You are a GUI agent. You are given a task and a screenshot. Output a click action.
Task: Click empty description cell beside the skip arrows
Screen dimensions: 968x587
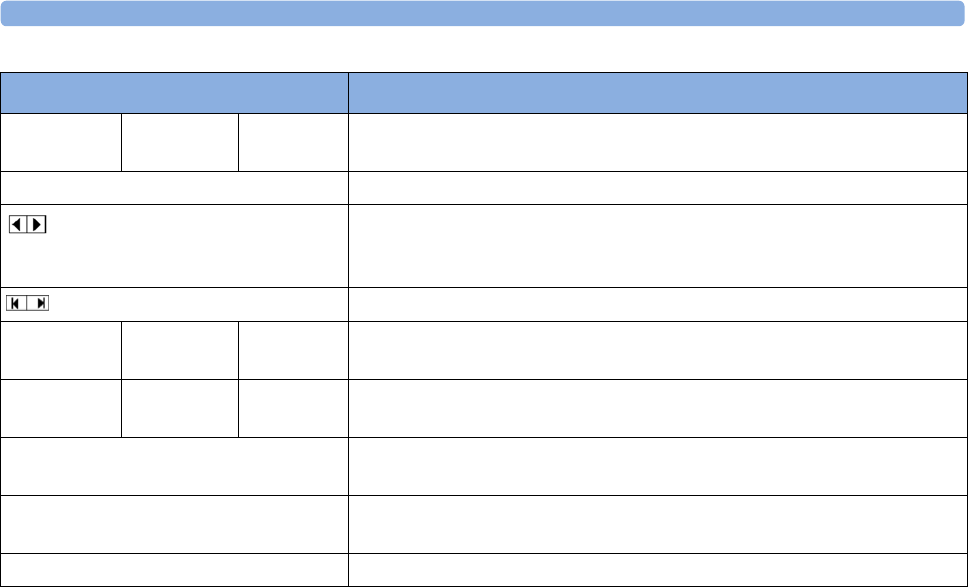pyautogui.click(x=657, y=304)
